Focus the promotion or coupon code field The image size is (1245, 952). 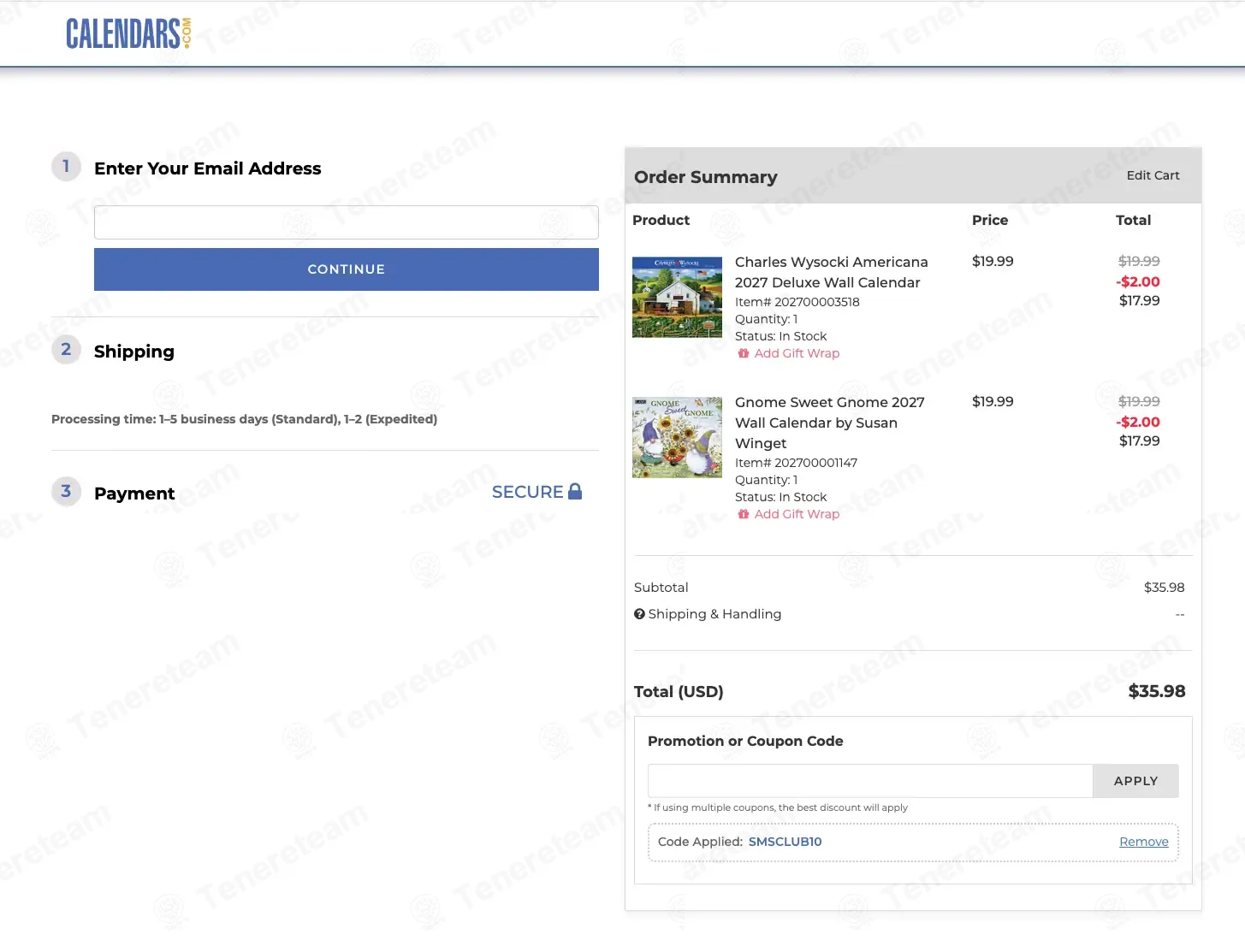tap(870, 781)
